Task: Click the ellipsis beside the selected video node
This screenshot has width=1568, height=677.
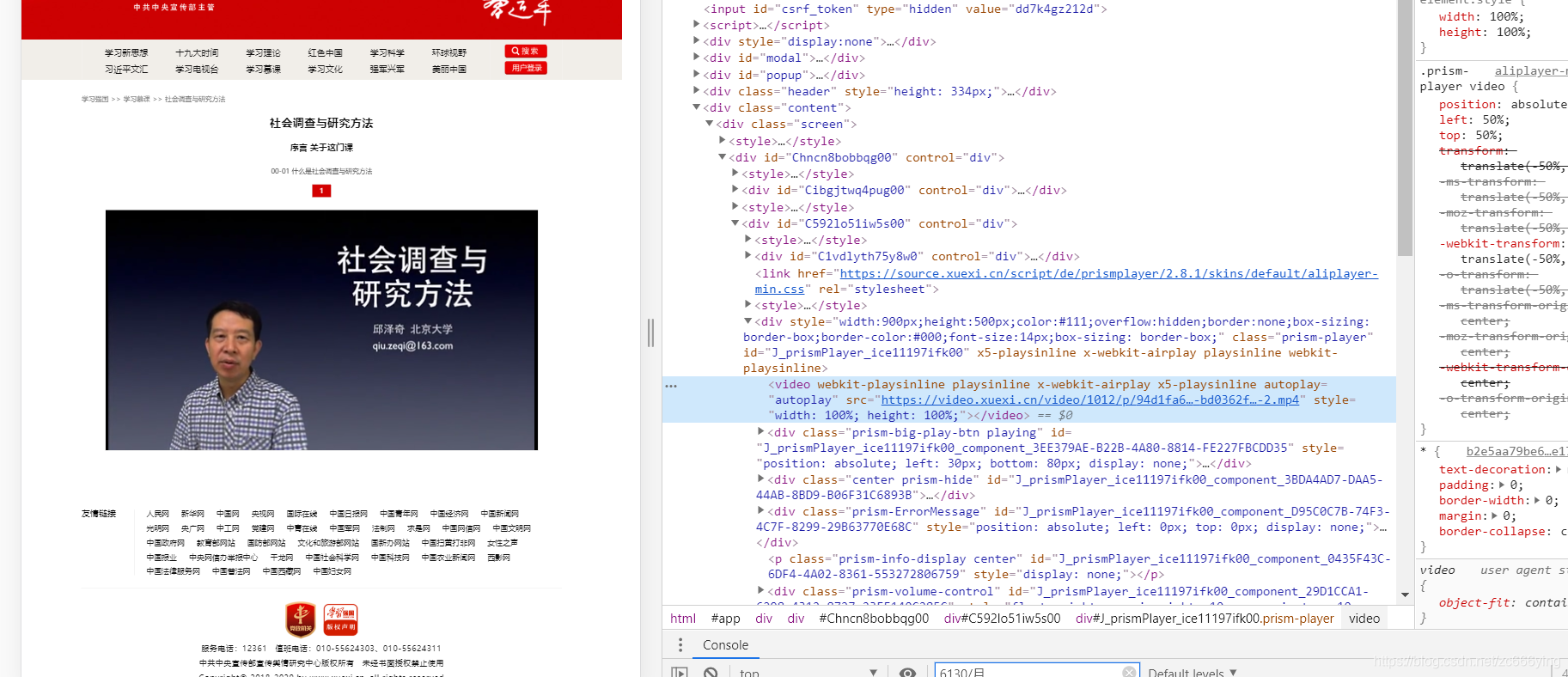Action: pos(671,386)
